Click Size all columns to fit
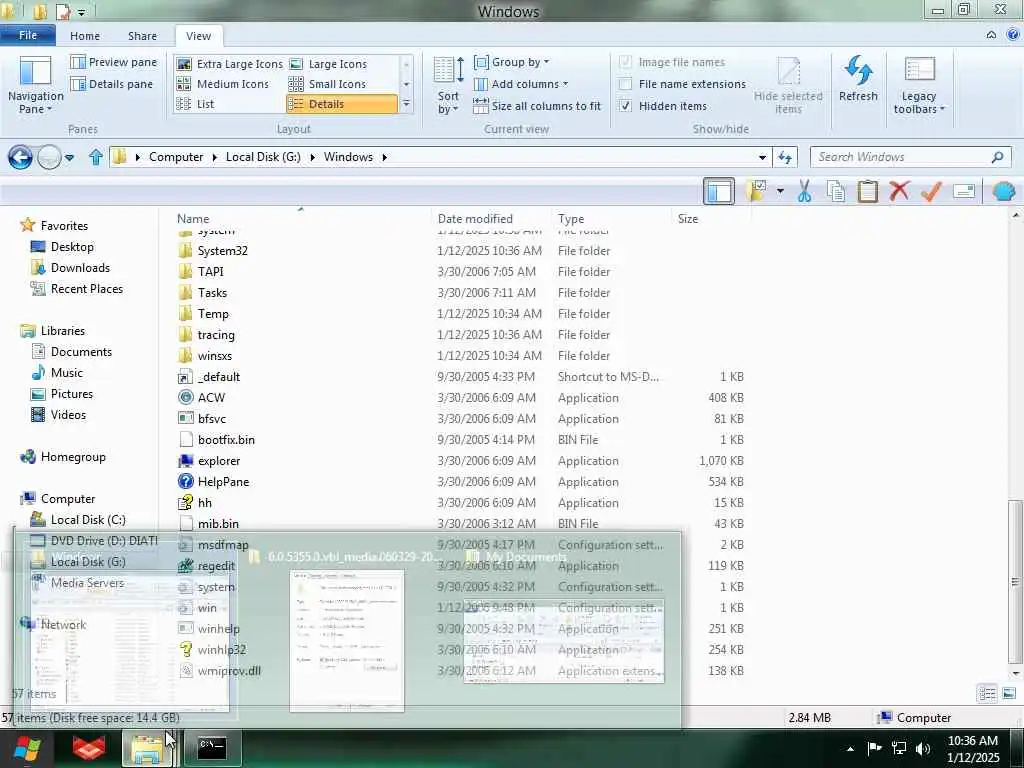The height and width of the screenshot is (768, 1024). pos(537,106)
